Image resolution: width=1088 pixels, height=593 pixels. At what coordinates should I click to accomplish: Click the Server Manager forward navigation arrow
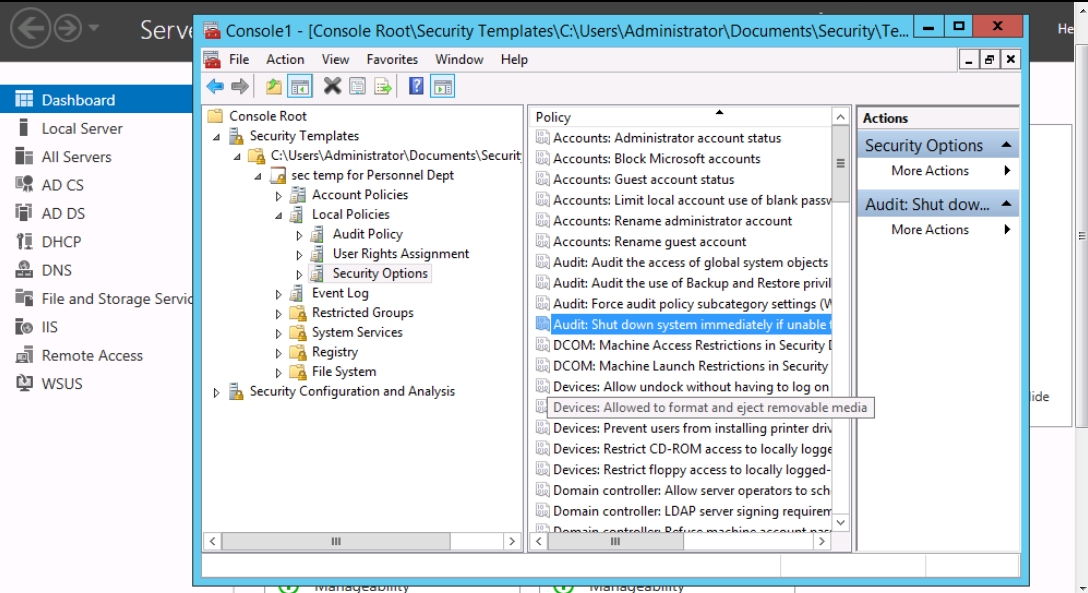68,28
